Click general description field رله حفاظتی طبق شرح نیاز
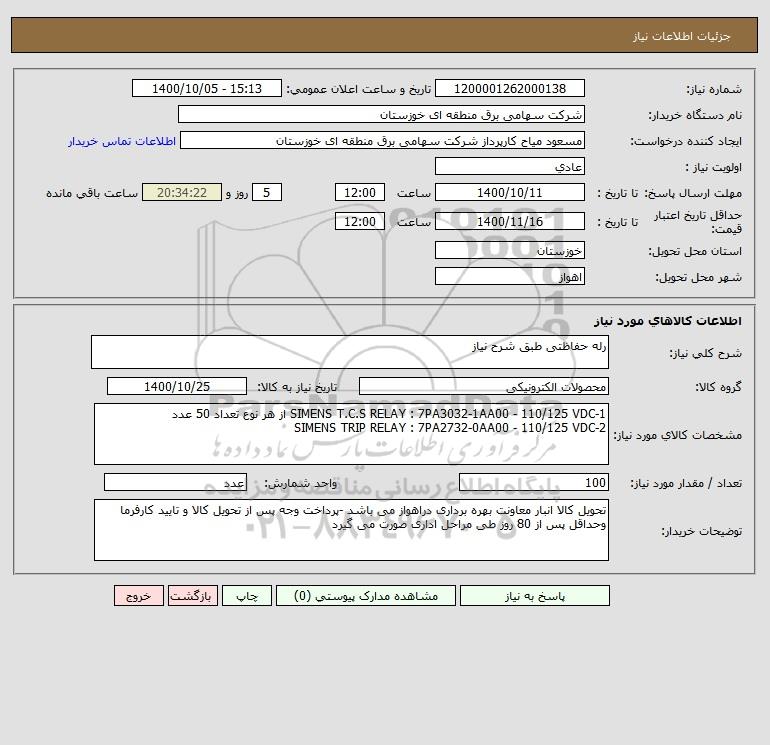This screenshot has height=745, width=770. click(x=350, y=352)
